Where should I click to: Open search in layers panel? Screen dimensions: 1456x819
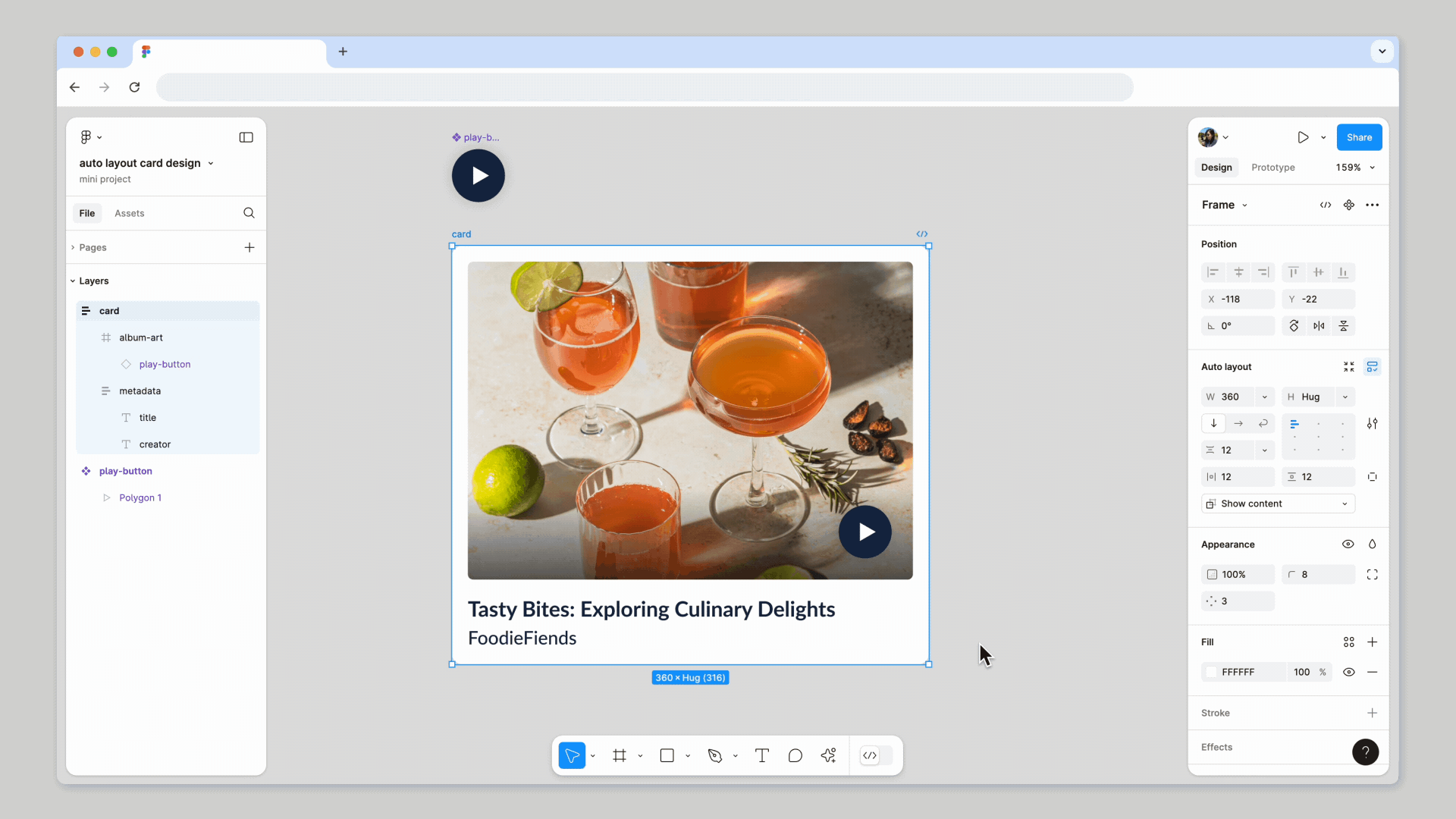coord(249,213)
